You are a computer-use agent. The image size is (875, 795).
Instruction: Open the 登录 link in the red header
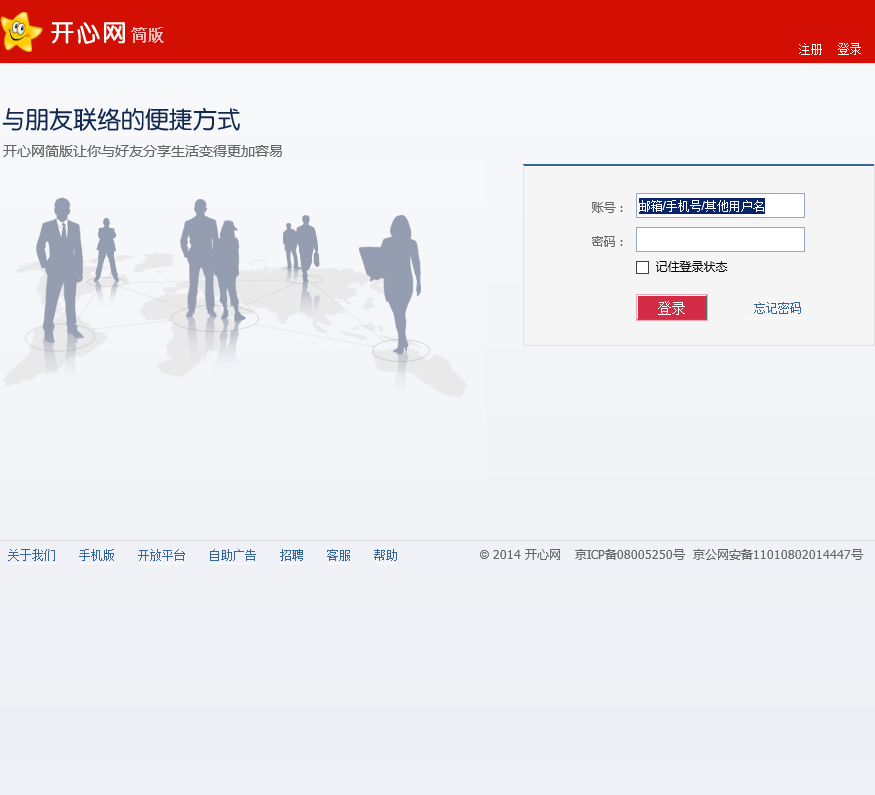849,50
